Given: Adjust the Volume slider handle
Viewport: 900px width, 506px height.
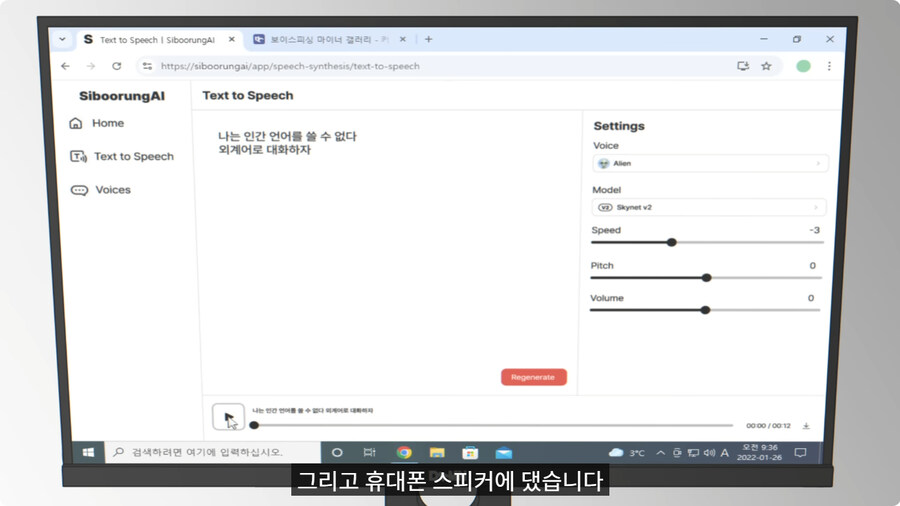Looking at the screenshot, I should (x=705, y=310).
